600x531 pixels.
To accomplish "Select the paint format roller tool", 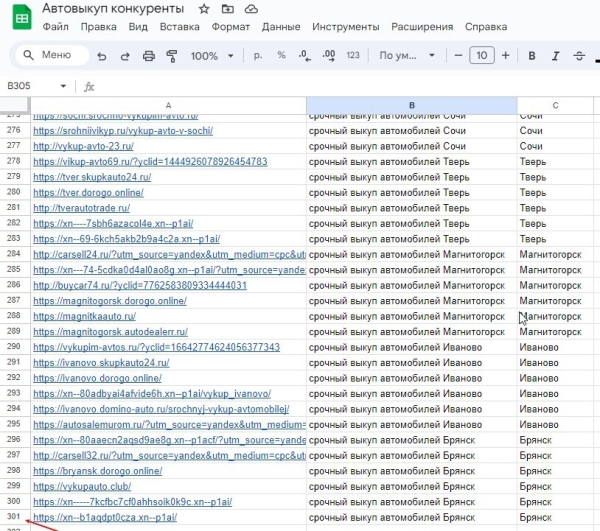I will [x=171, y=56].
